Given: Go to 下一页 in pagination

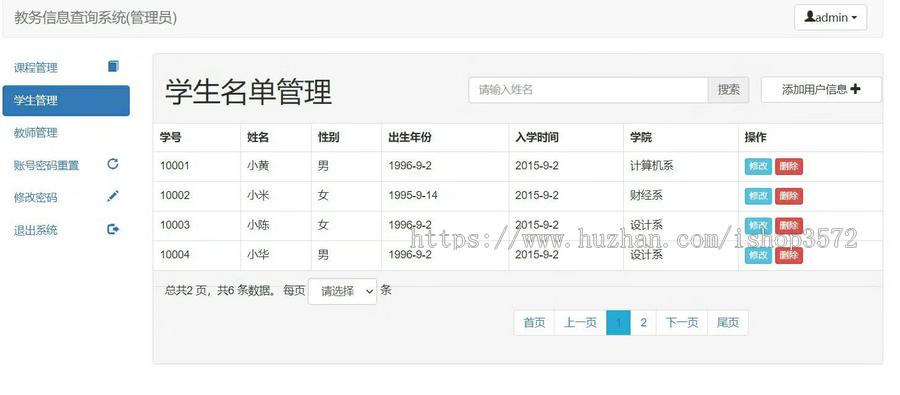Looking at the screenshot, I should (x=682, y=323).
